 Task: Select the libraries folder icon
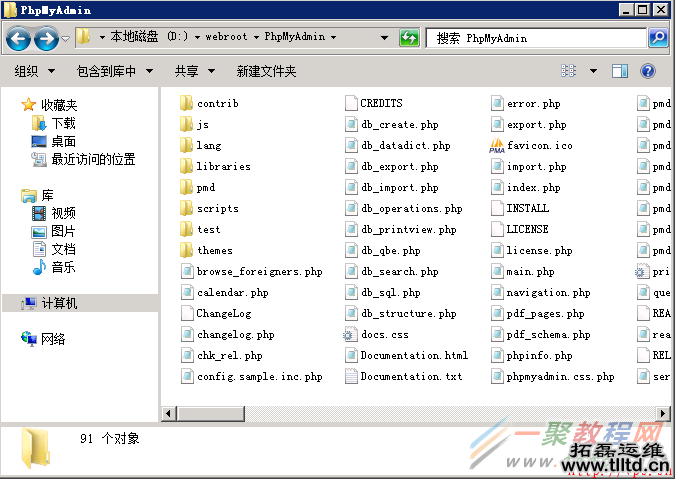coord(186,166)
